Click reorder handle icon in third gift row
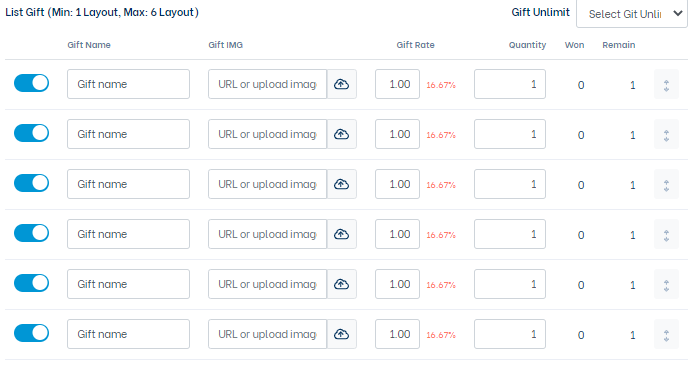The width and height of the screenshot is (694, 366). coord(666,184)
